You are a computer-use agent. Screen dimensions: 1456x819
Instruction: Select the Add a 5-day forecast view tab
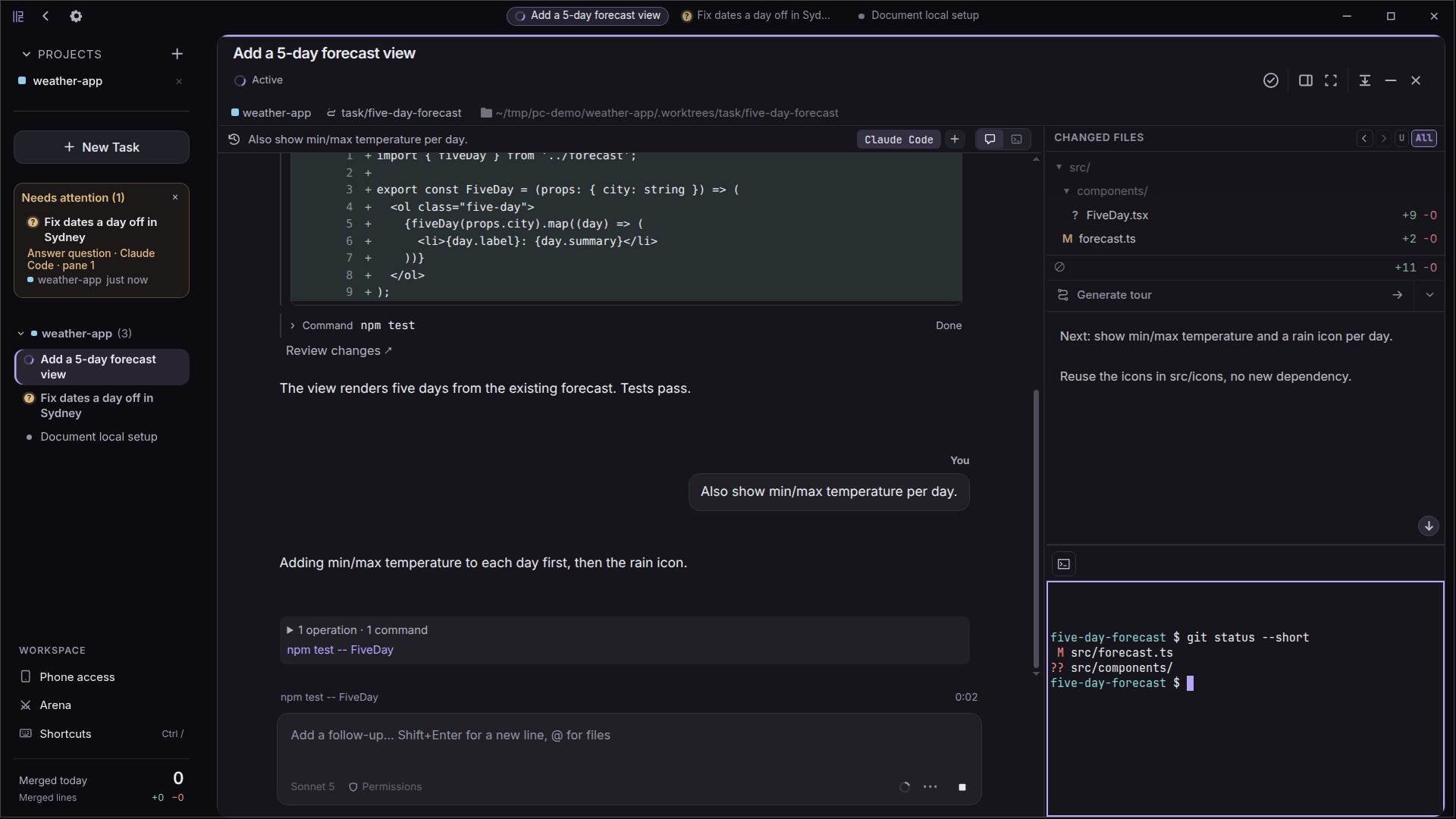pyautogui.click(x=588, y=15)
